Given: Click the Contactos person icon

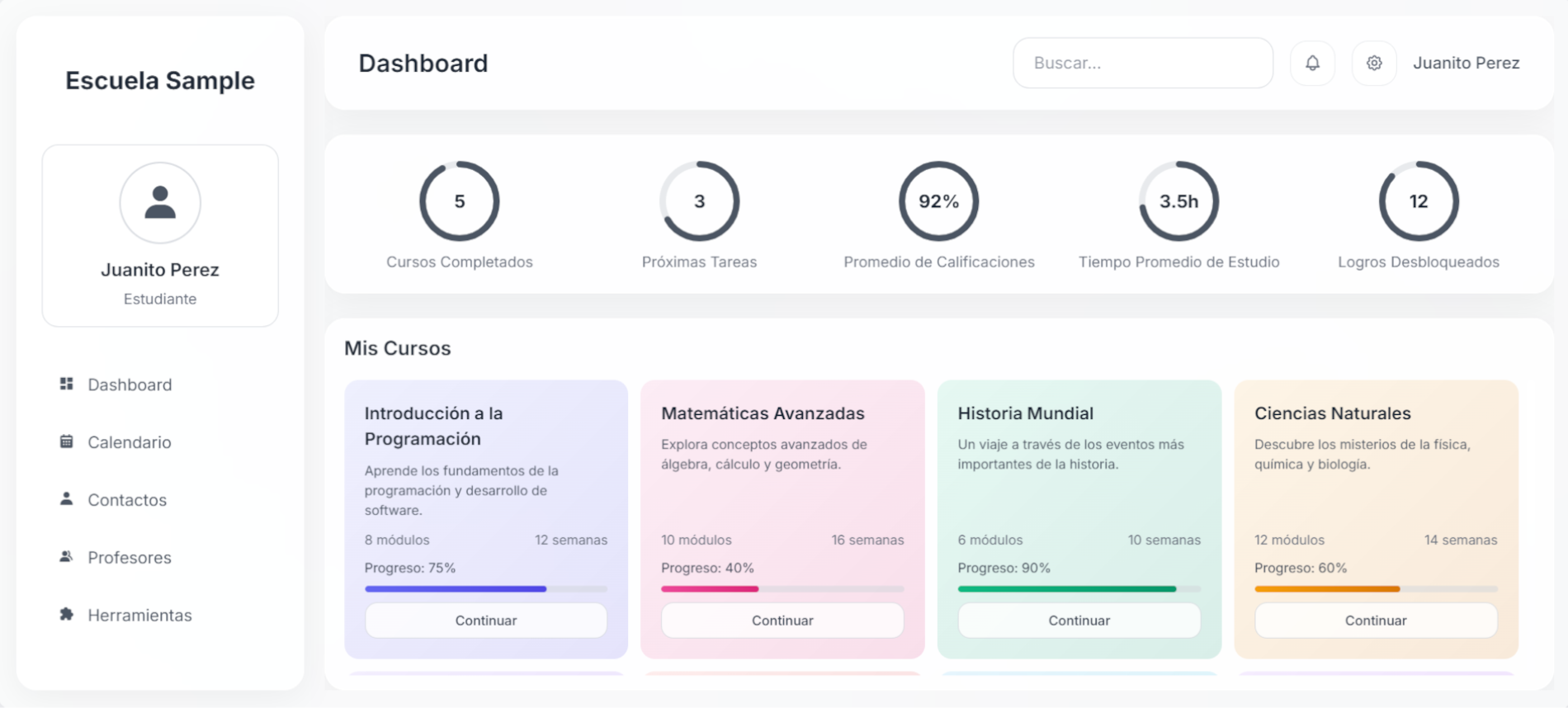Looking at the screenshot, I should [x=67, y=499].
